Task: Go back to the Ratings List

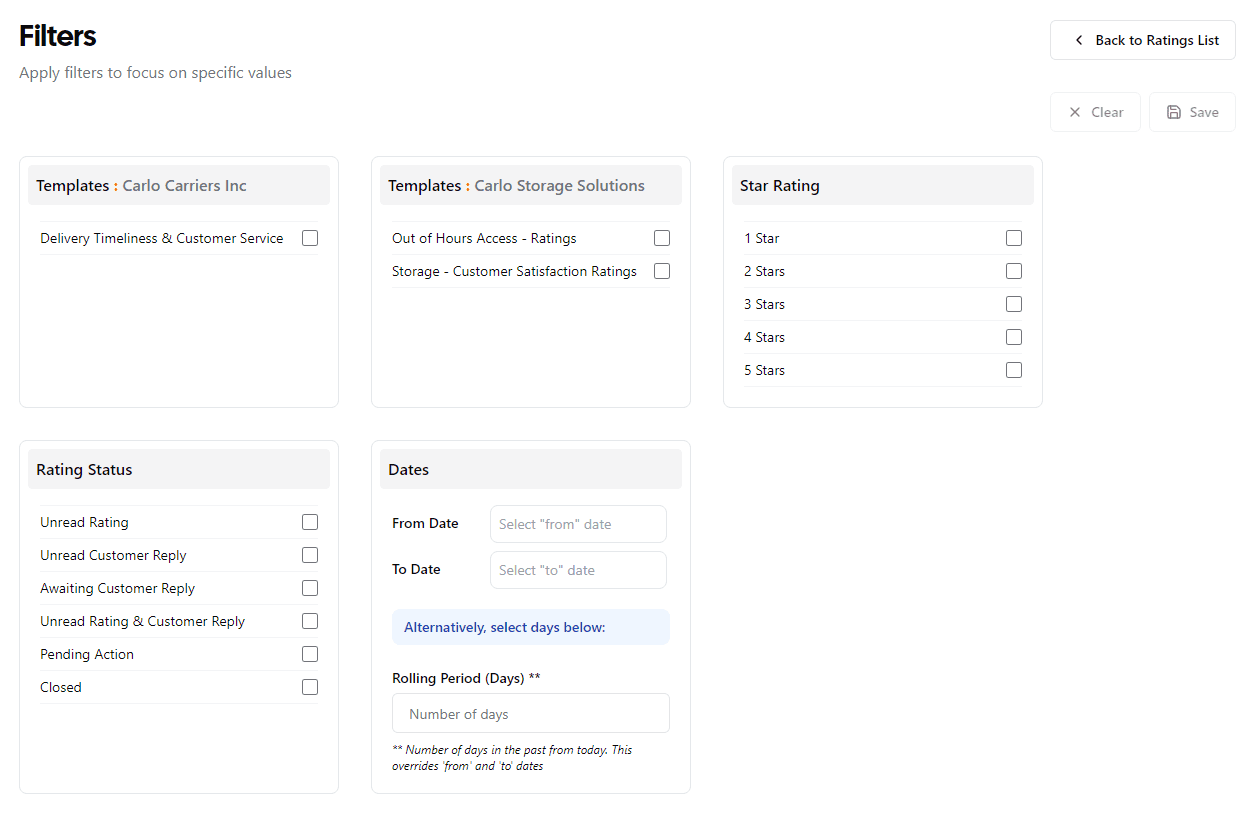Action: pyautogui.click(x=1142, y=40)
